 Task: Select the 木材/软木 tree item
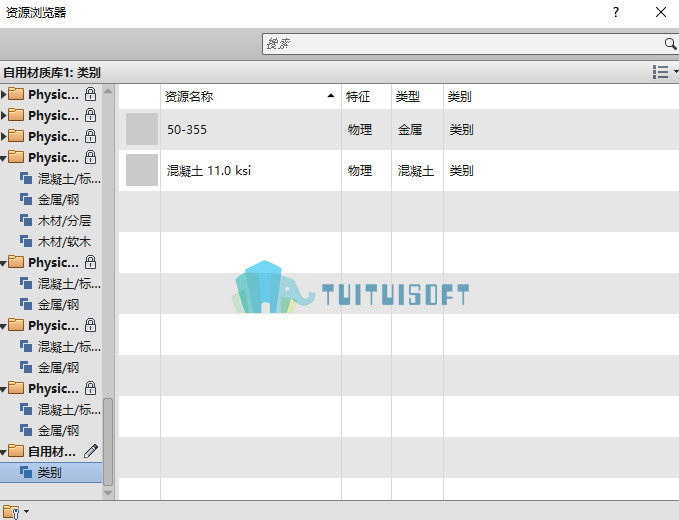click(x=64, y=242)
